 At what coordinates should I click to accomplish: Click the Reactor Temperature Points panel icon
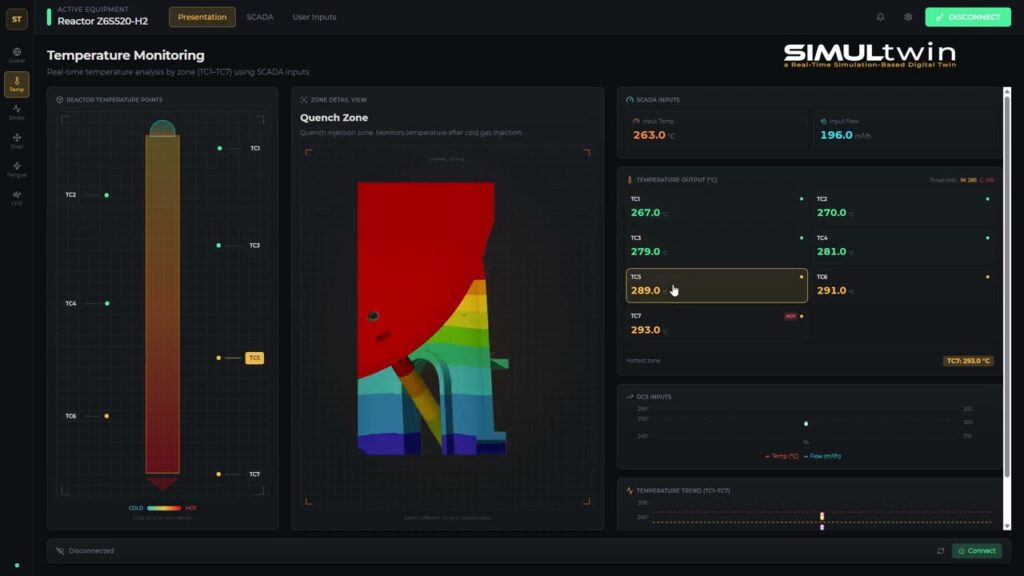(60, 100)
